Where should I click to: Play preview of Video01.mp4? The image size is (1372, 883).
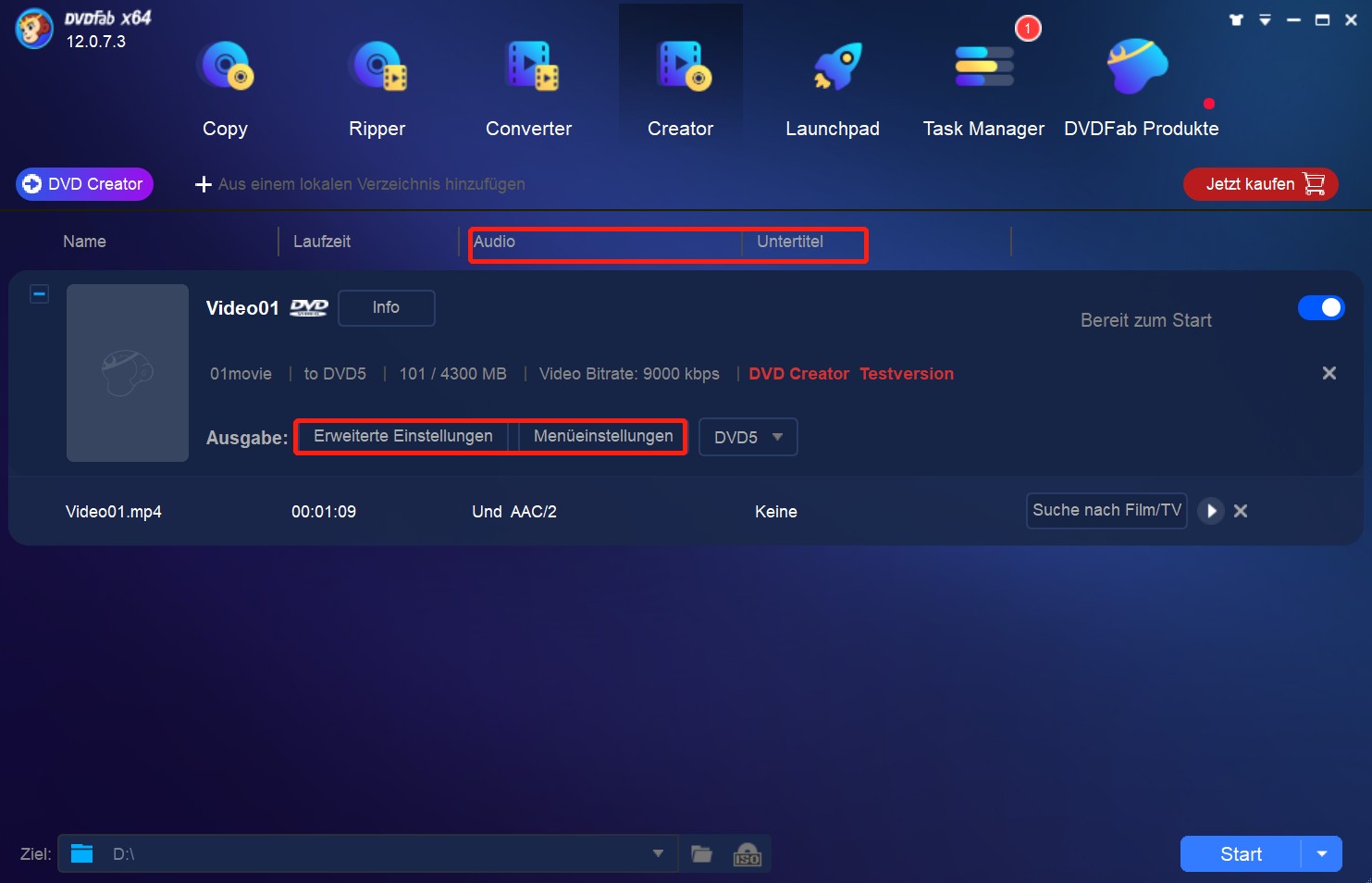(x=1211, y=511)
